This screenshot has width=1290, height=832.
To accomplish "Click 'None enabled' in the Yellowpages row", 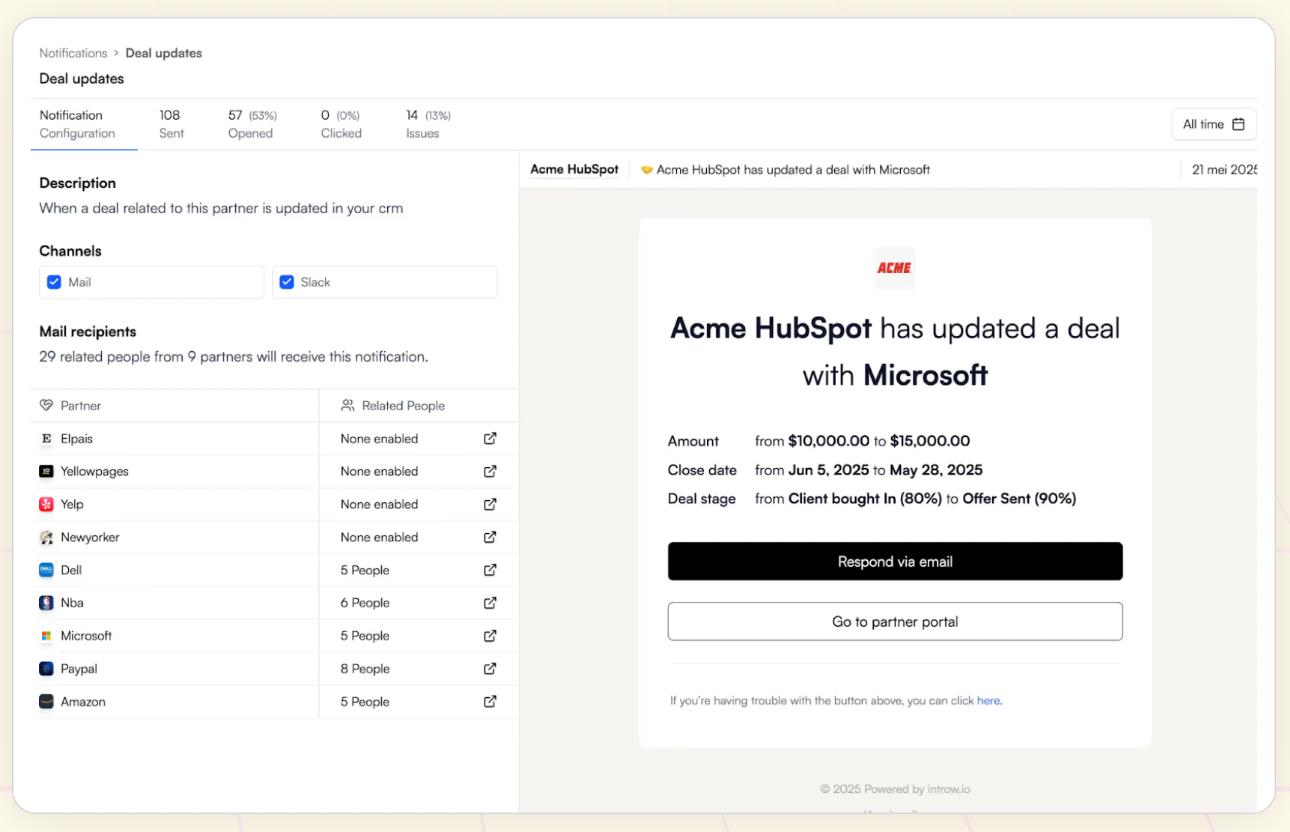I will (379, 472).
